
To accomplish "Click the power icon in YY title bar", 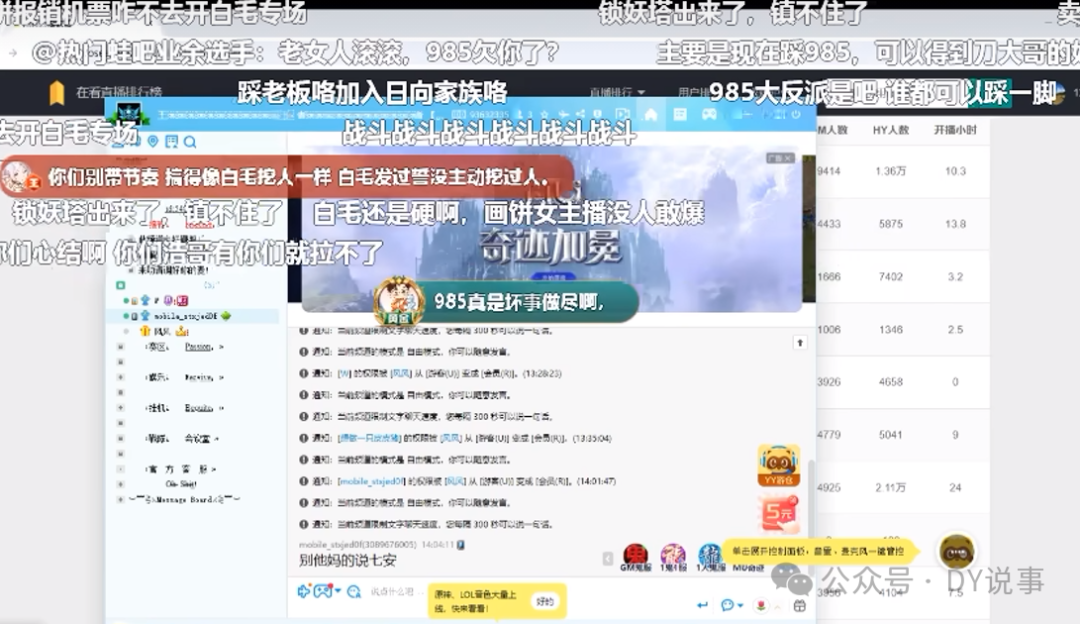I will point(796,114).
